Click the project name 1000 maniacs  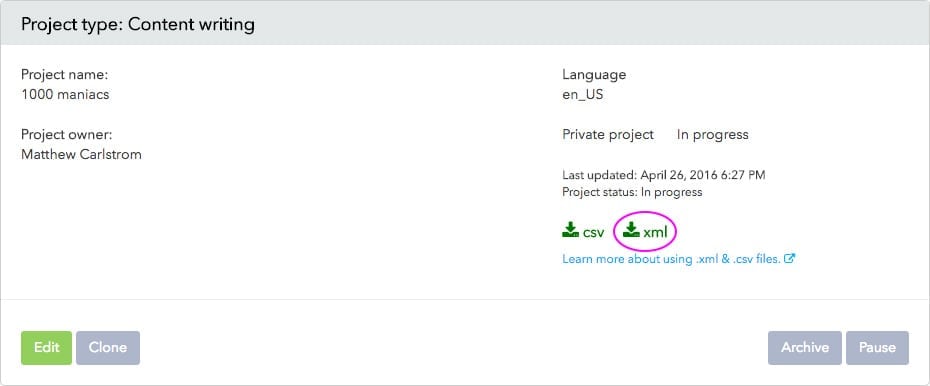tap(65, 94)
